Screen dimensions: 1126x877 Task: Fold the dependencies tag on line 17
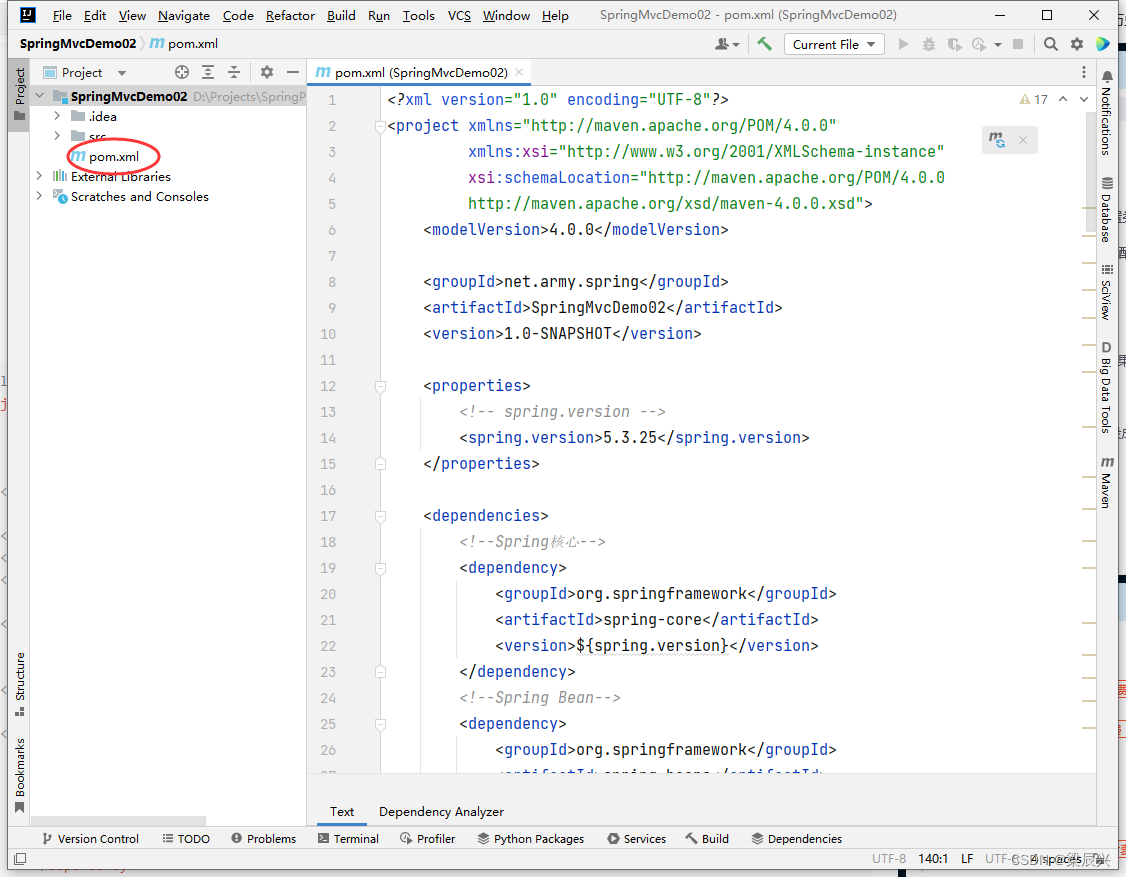point(380,516)
